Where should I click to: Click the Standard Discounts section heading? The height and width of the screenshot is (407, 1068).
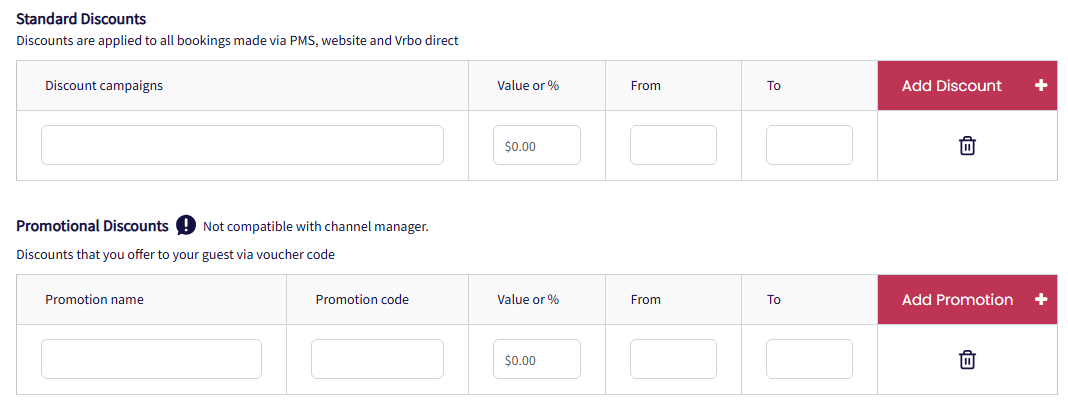click(x=81, y=19)
